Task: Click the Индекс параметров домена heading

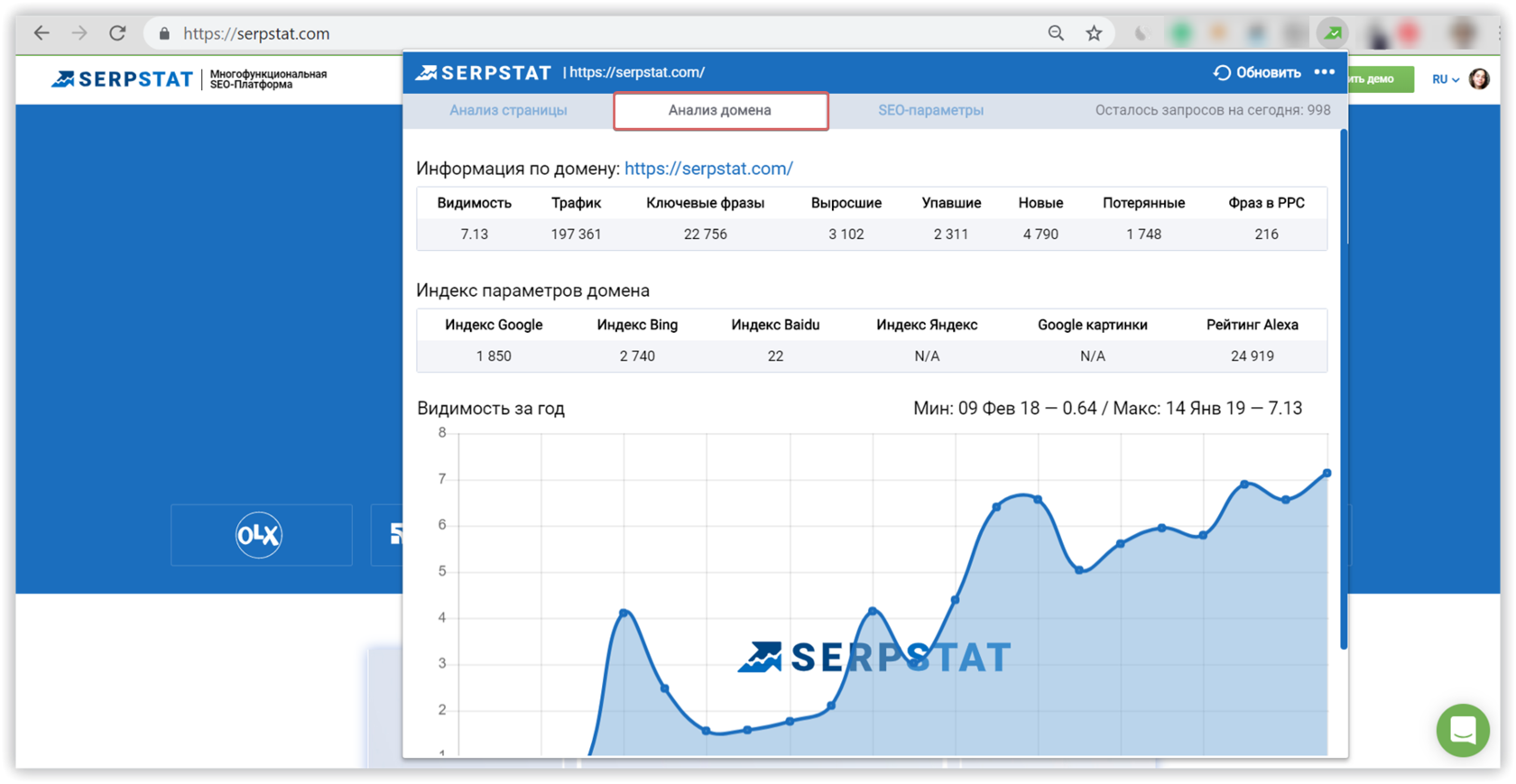Action: coord(532,291)
